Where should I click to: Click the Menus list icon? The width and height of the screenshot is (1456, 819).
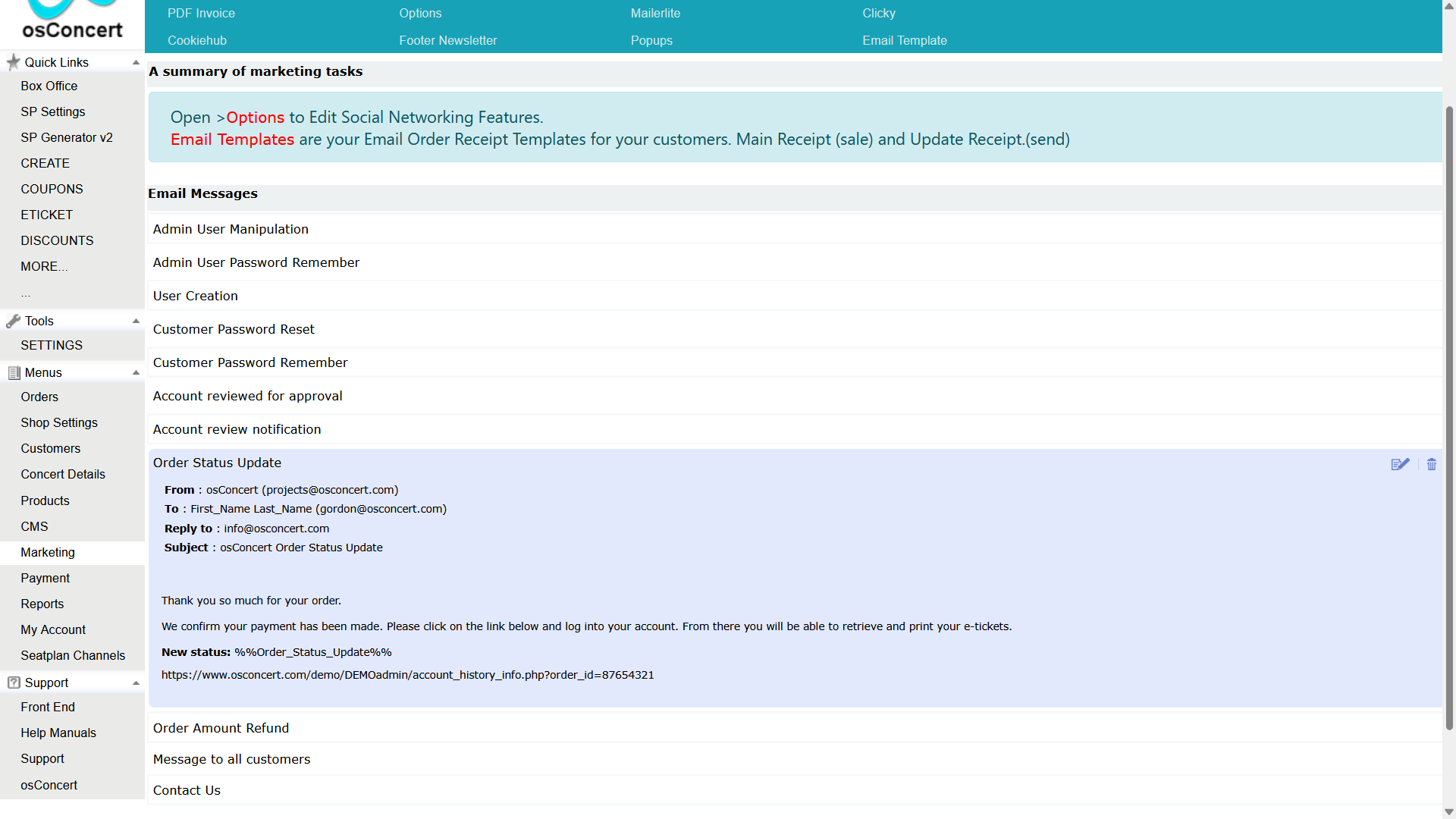click(14, 372)
